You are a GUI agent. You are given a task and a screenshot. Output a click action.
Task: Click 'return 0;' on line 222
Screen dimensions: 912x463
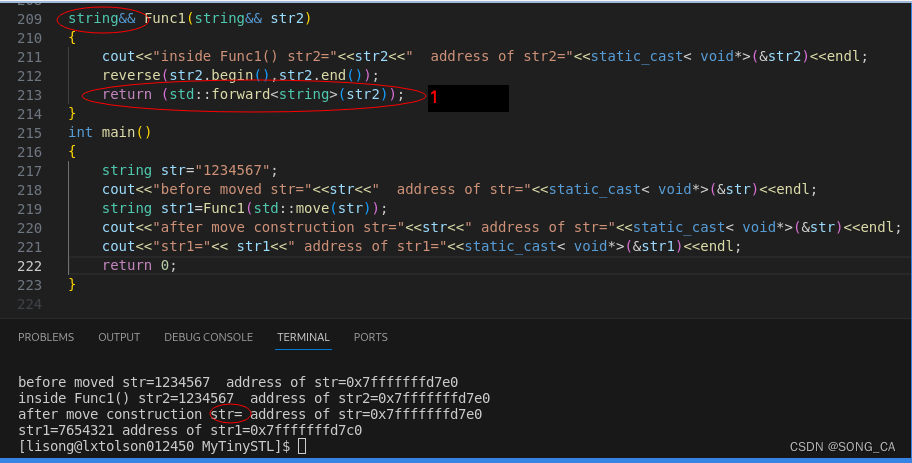[x=140, y=265]
